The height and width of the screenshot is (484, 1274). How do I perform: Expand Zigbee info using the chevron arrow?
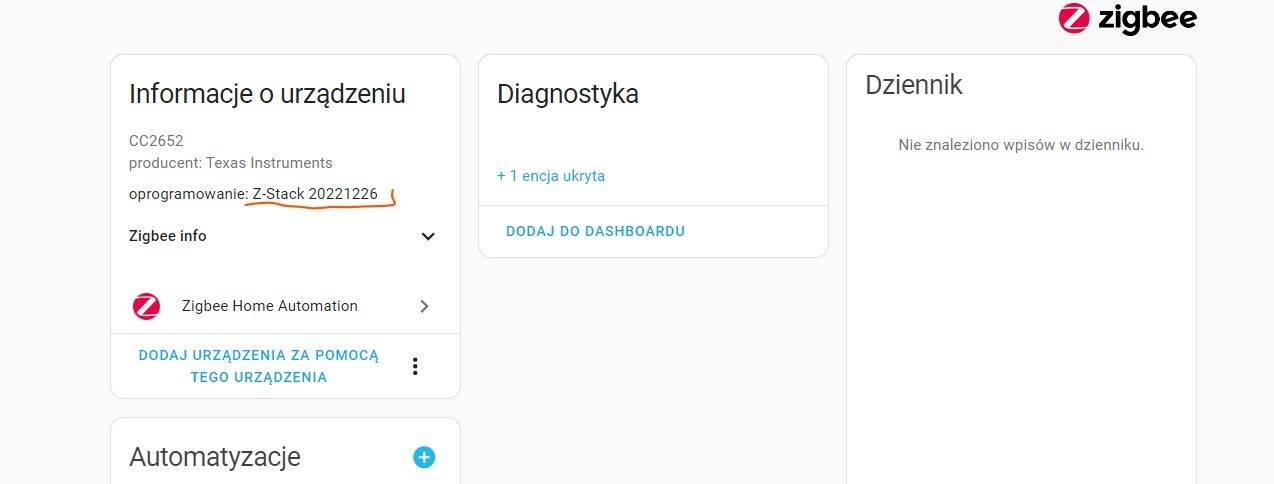pyautogui.click(x=428, y=237)
